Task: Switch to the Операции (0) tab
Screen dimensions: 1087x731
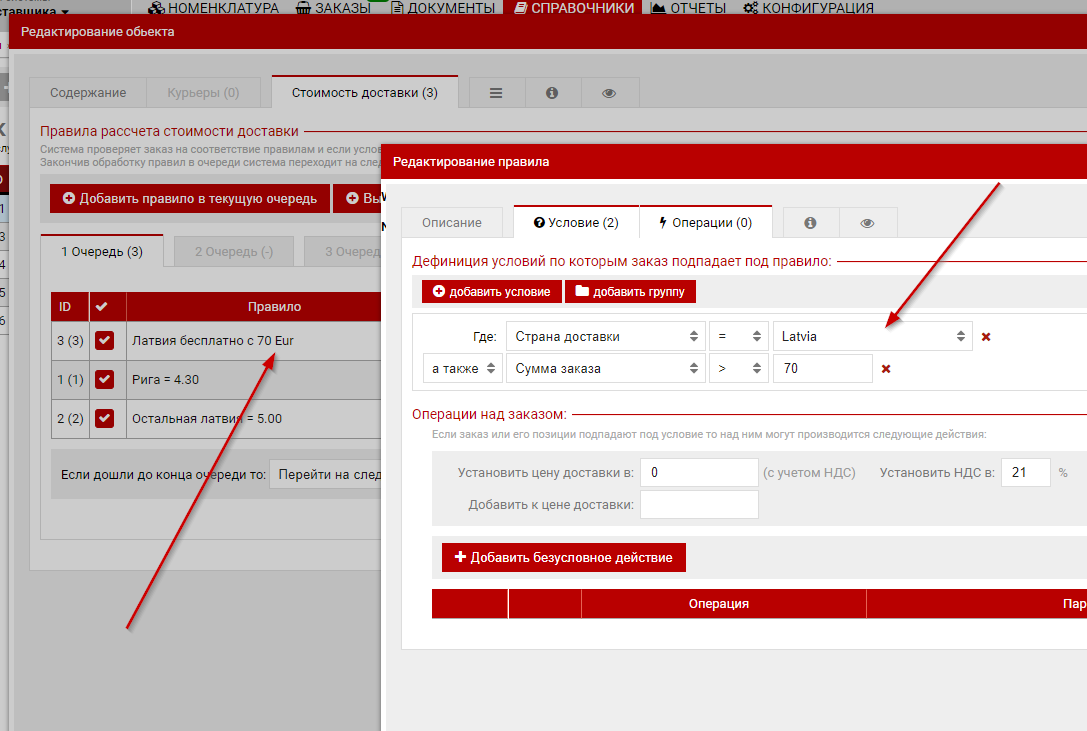Action: [x=705, y=223]
